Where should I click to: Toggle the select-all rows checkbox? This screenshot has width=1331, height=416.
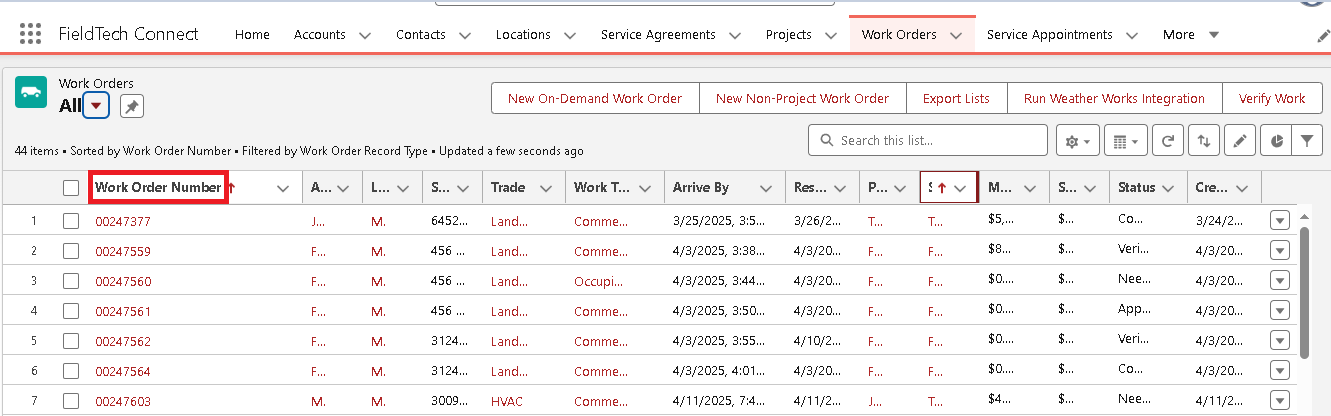[70, 188]
